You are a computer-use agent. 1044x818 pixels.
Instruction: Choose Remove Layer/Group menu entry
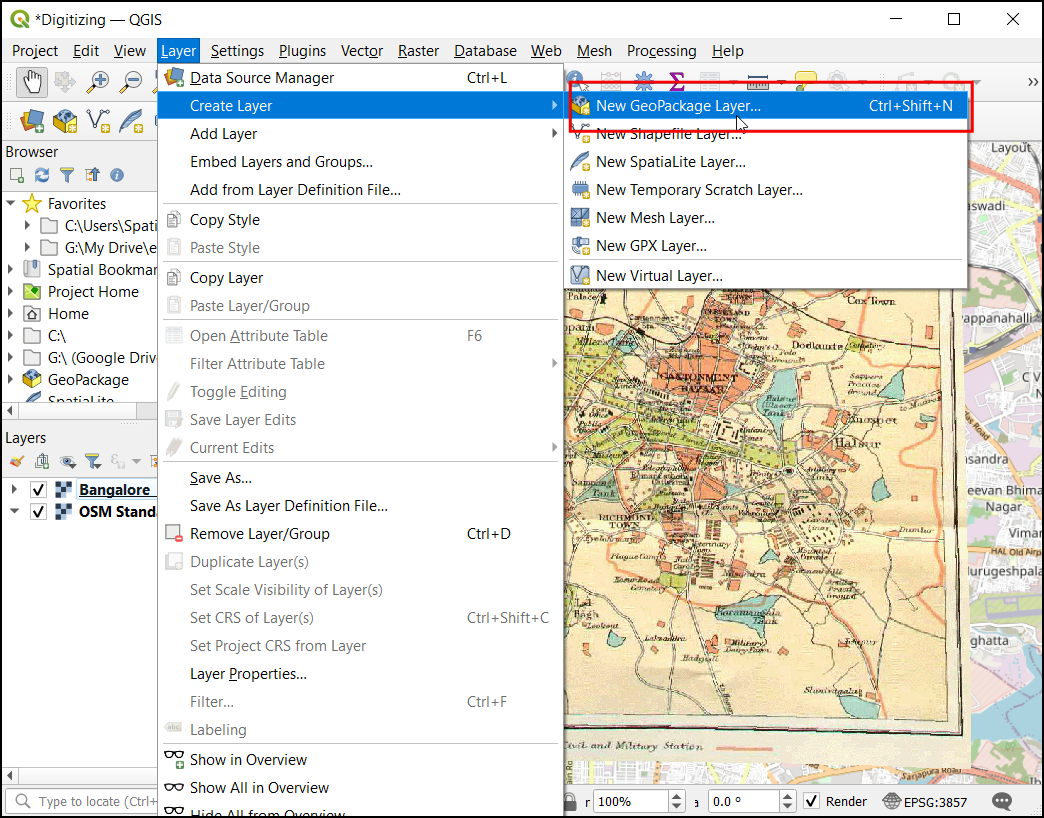(x=360, y=534)
